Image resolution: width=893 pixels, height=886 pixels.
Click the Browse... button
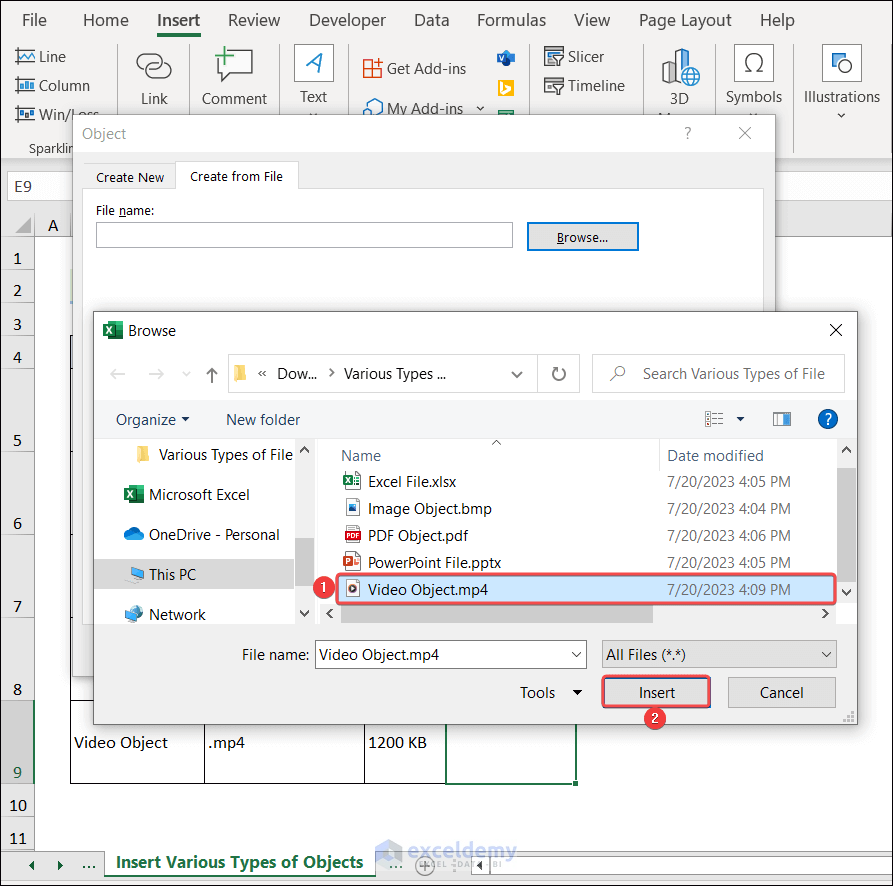(x=583, y=237)
